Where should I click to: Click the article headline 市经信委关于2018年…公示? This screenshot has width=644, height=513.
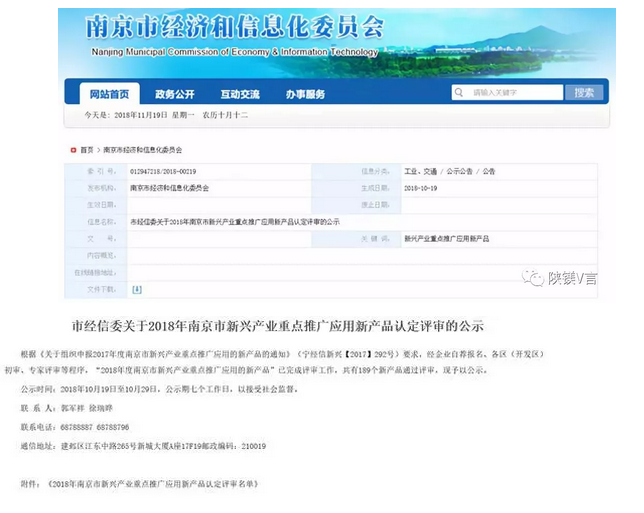click(278, 326)
